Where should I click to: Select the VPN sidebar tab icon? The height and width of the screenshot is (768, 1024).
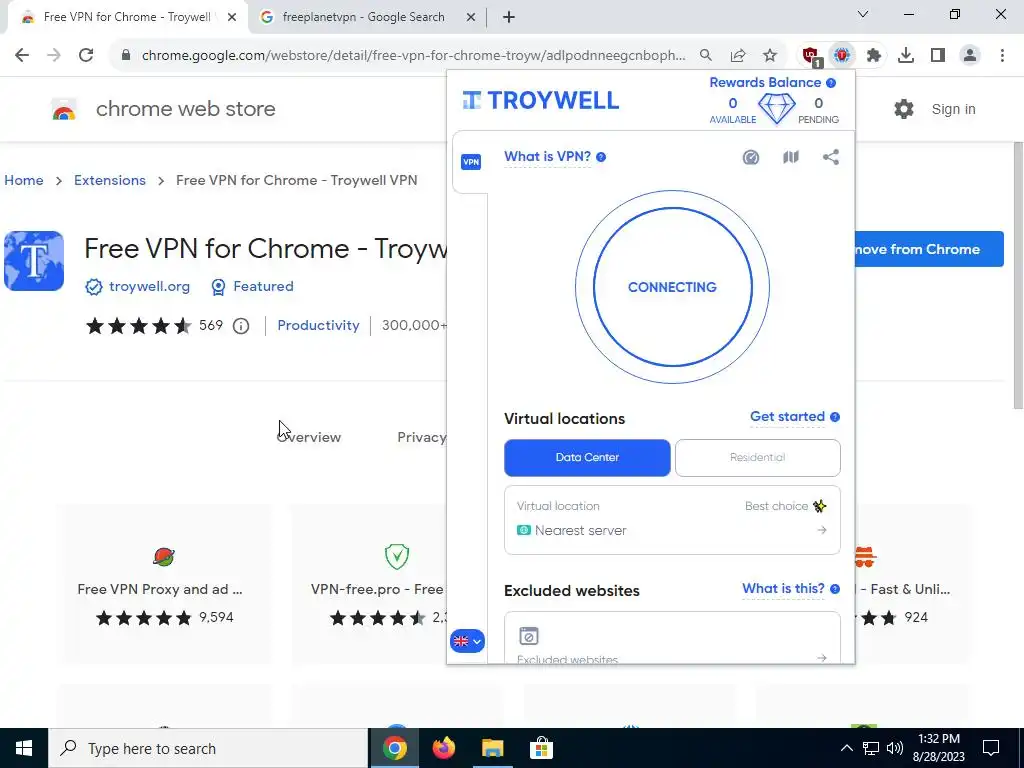coord(471,162)
